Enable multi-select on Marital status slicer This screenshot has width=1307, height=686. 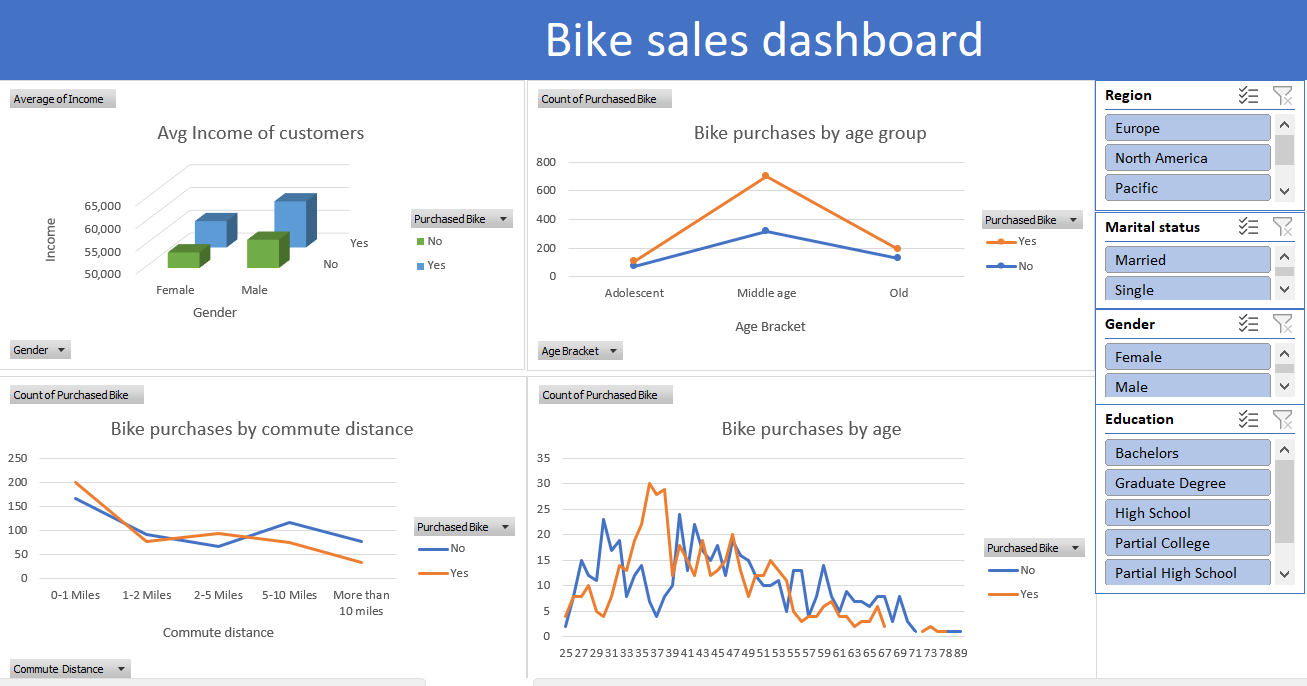1248,227
